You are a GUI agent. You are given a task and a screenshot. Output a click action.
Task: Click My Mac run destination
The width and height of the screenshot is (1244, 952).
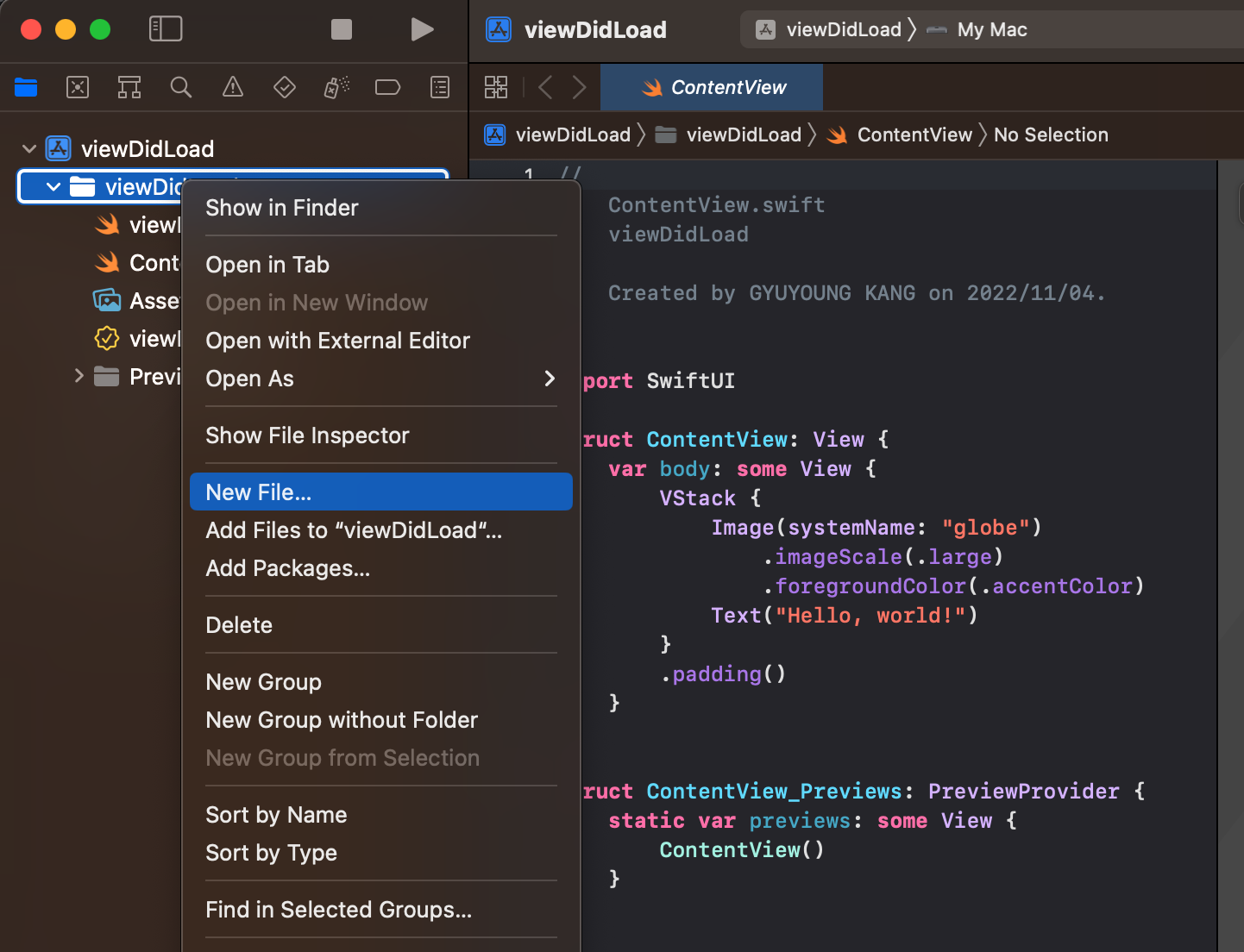coord(977,29)
